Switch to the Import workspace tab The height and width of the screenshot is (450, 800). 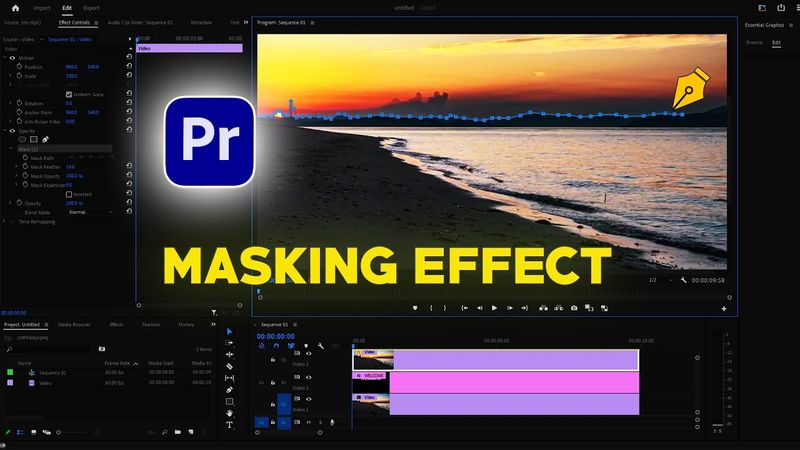point(42,8)
